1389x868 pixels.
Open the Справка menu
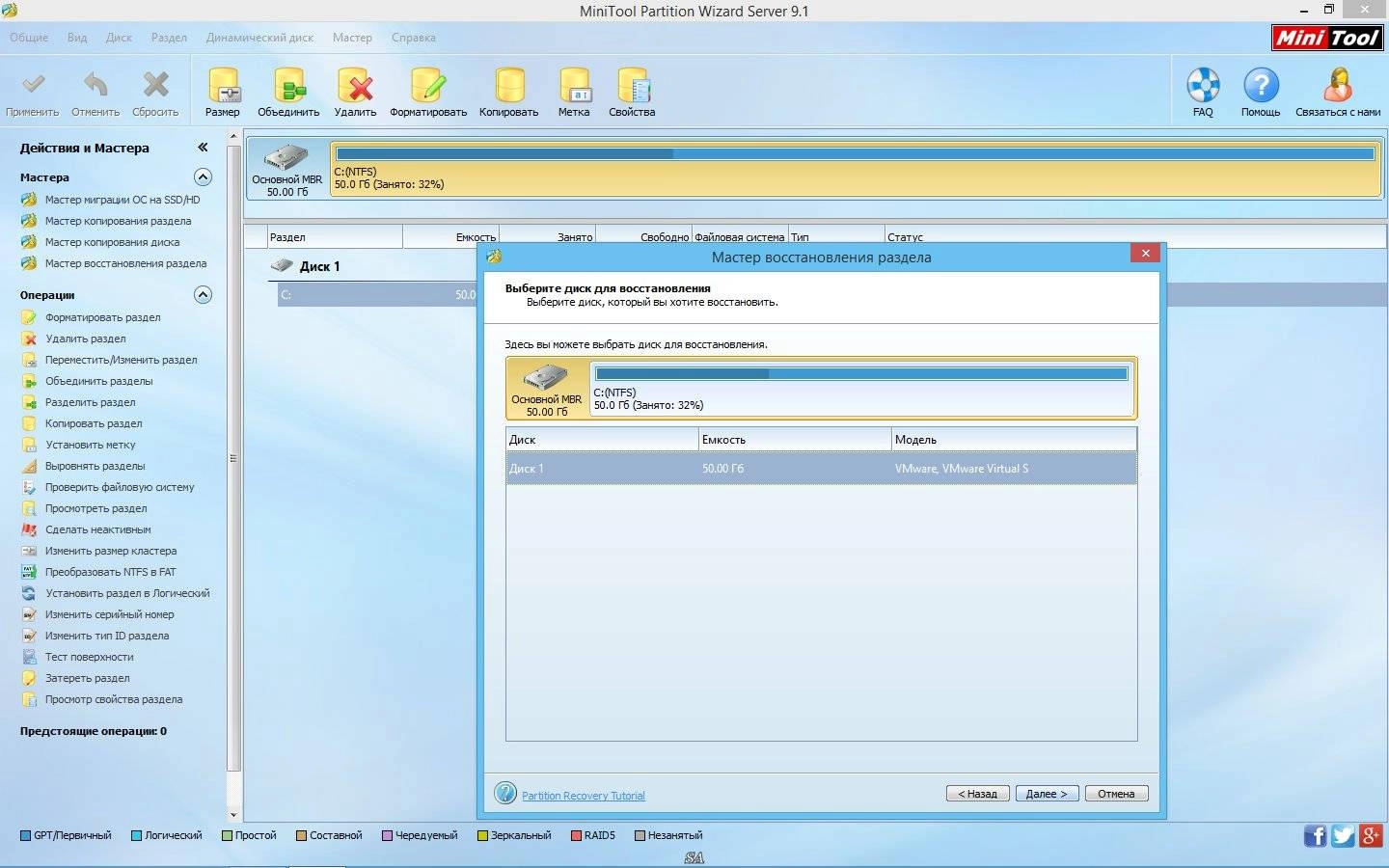pyautogui.click(x=414, y=38)
